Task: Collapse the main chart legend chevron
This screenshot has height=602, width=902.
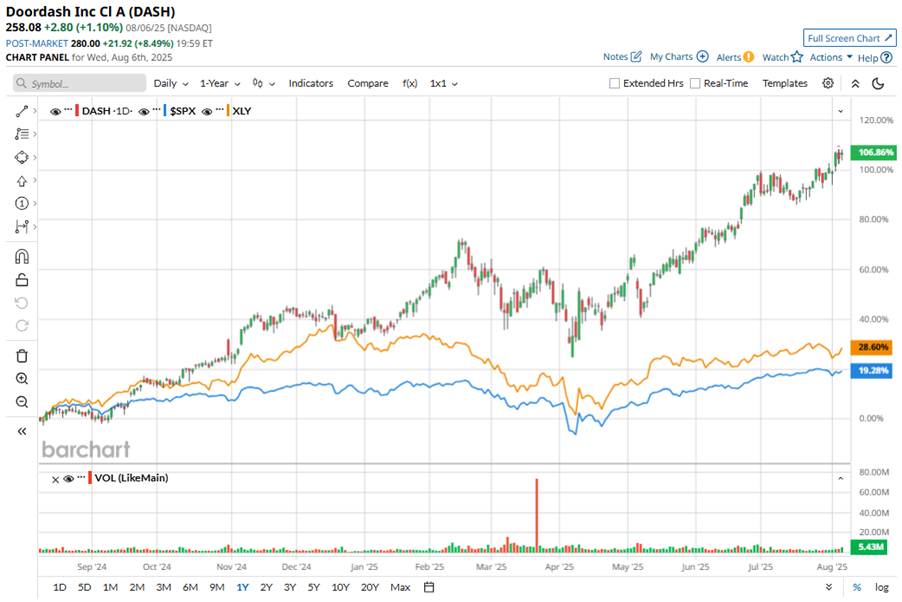Action: tap(840, 111)
